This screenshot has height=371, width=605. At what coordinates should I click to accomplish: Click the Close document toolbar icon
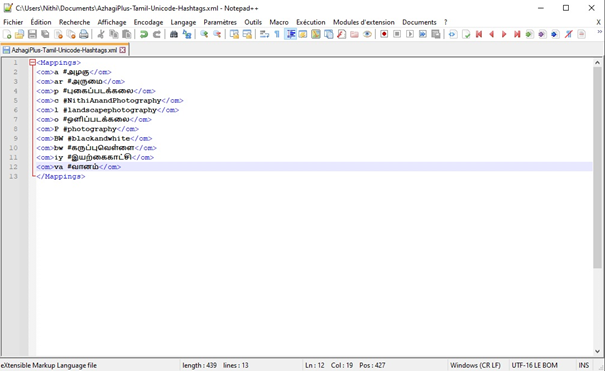[x=58, y=34]
